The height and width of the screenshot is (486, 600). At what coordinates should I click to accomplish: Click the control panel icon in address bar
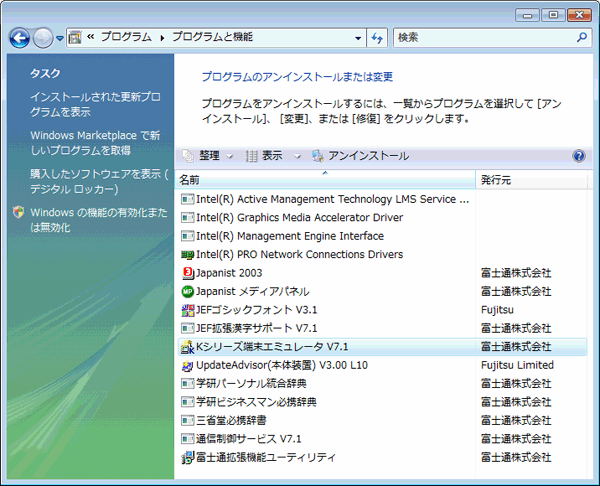(x=75, y=38)
